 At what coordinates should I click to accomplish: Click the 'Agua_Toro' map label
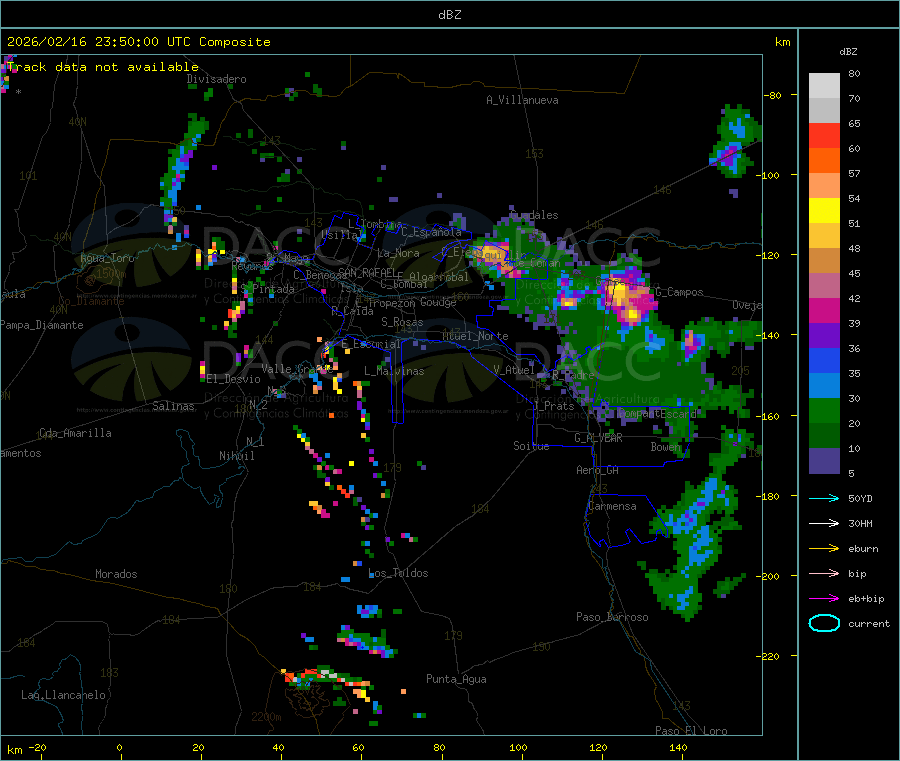107,258
